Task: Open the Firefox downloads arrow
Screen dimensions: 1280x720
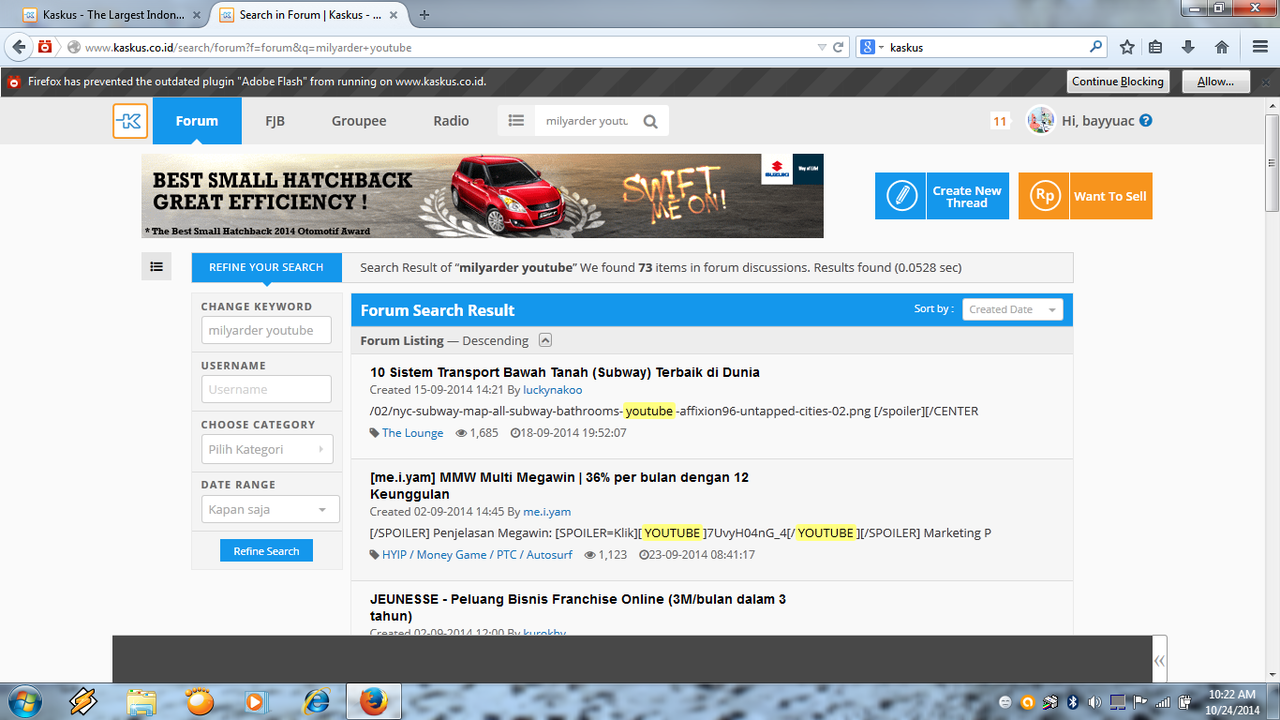Action: 1188,47
